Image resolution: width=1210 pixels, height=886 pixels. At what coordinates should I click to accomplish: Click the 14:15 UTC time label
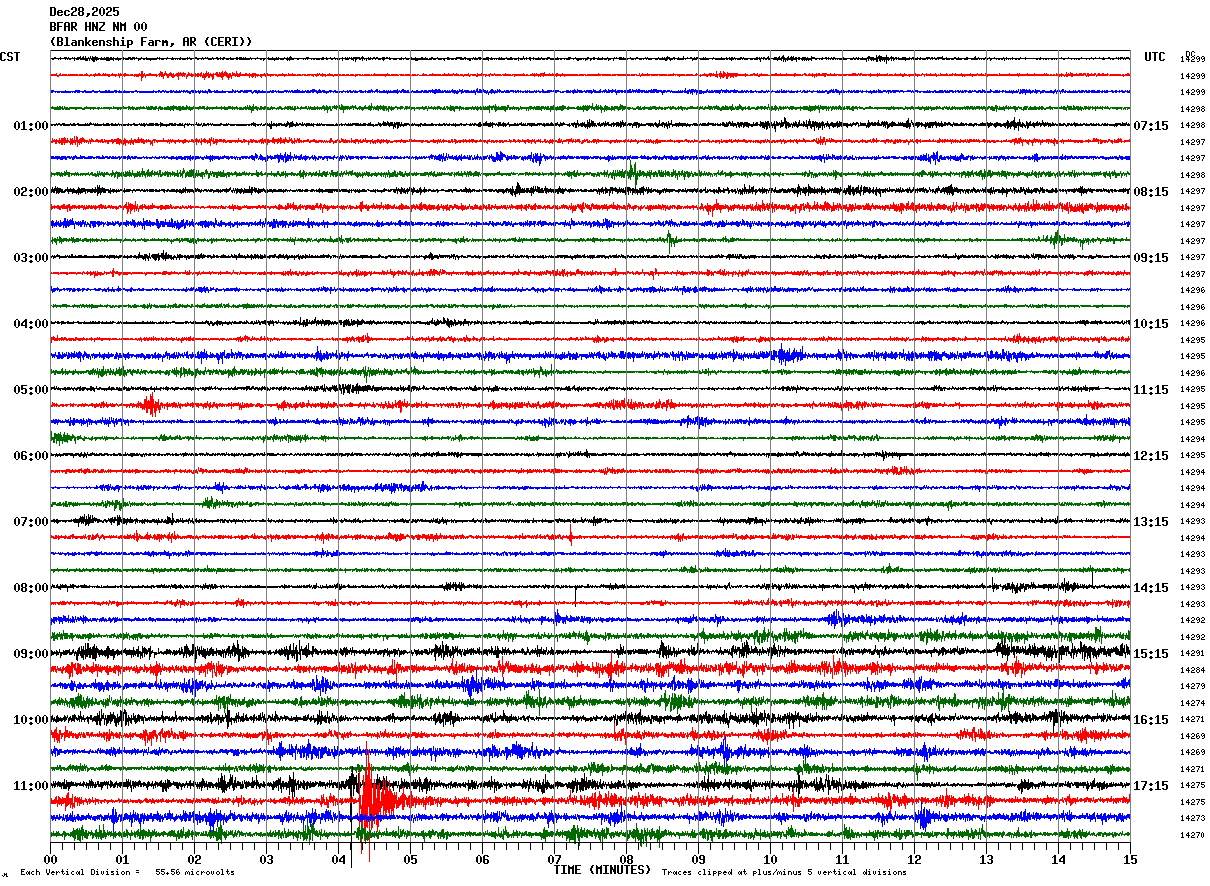[1151, 588]
